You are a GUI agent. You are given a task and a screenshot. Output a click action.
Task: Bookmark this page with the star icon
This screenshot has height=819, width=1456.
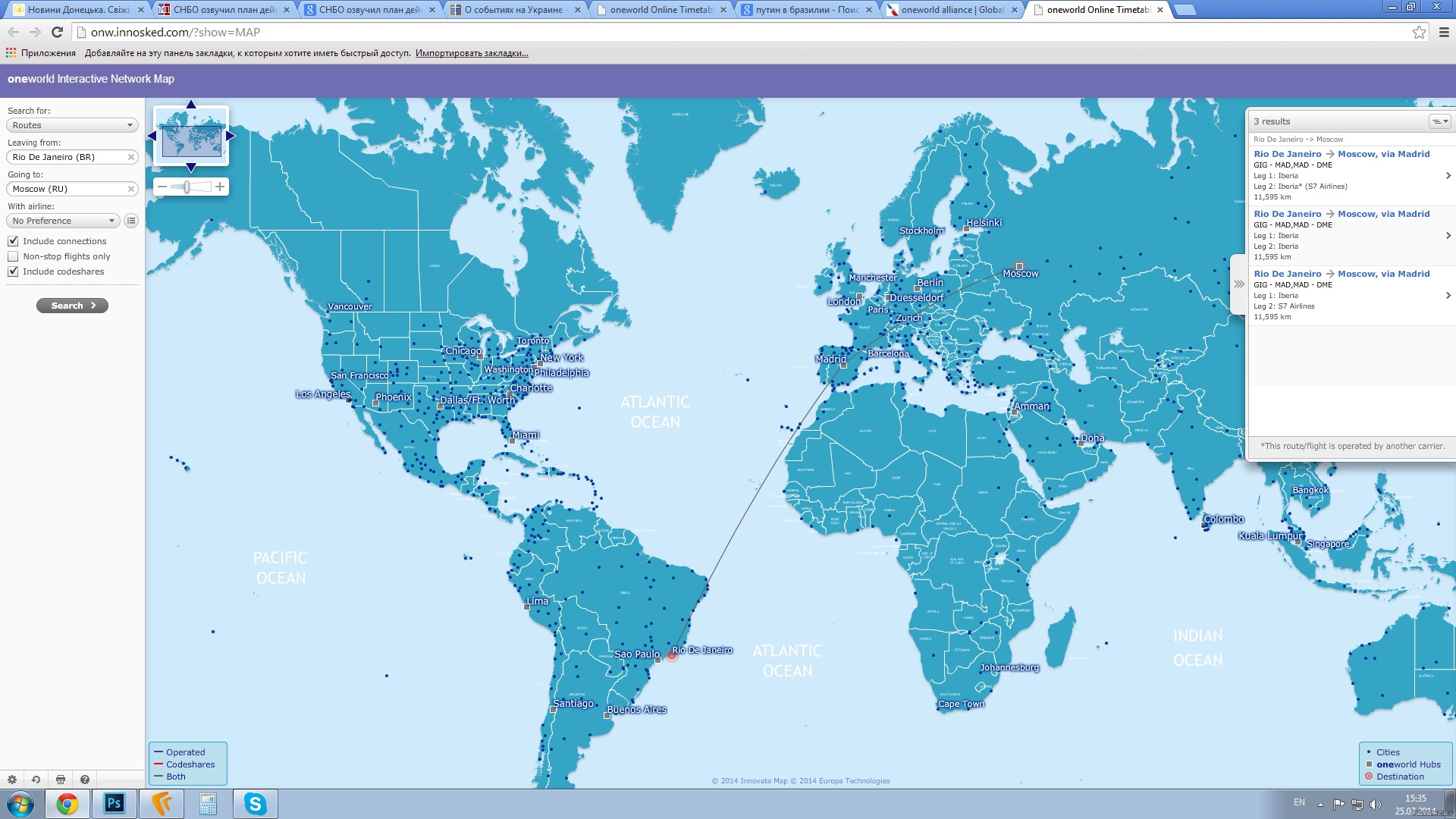point(1419,32)
